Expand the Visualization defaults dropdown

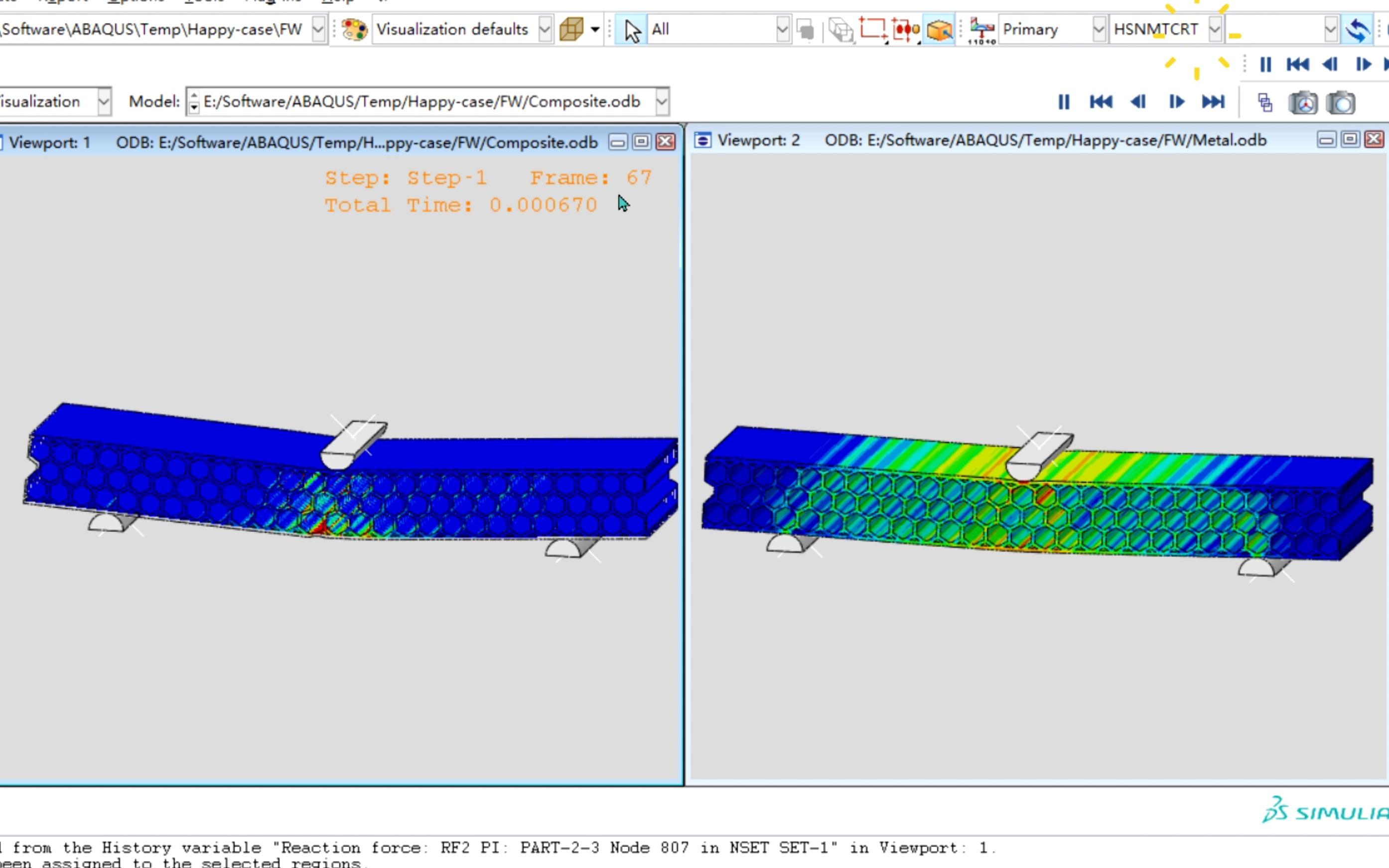tap(544, 29)
